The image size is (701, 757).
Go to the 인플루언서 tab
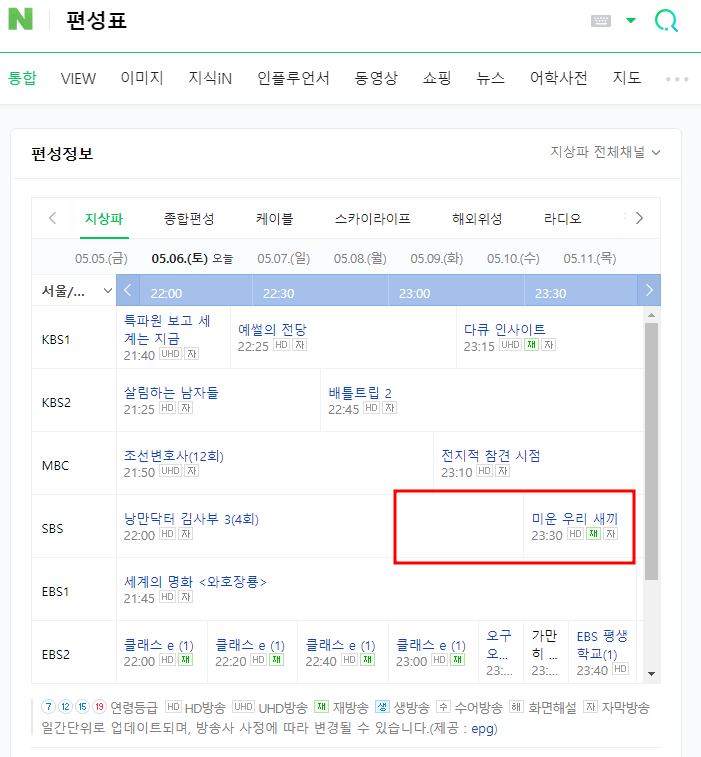pos(293,78)
